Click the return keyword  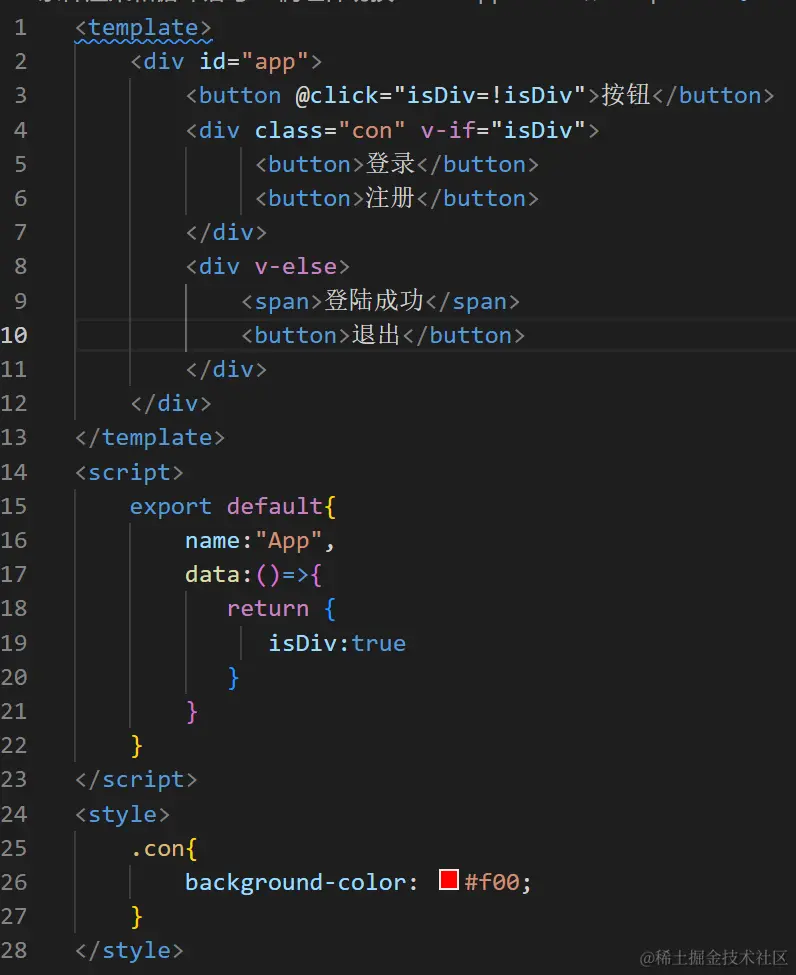[x=267, y=609]
